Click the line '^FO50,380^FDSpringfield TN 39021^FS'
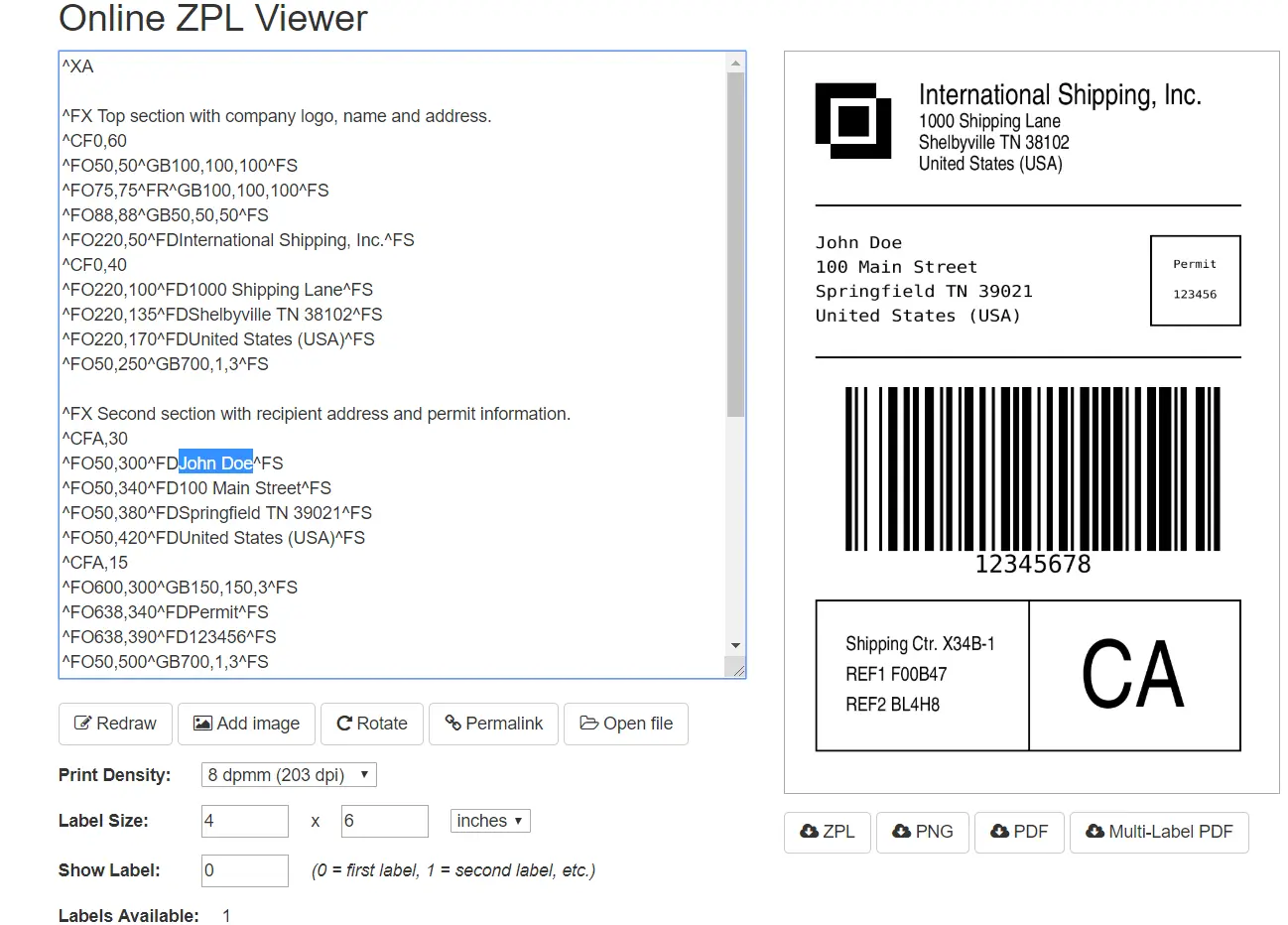 216,513
